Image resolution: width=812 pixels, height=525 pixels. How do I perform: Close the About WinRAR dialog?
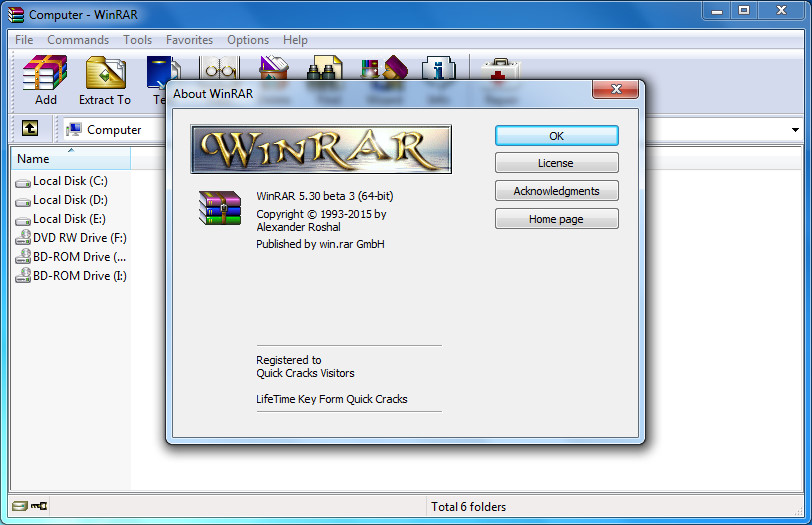(616, 89)
